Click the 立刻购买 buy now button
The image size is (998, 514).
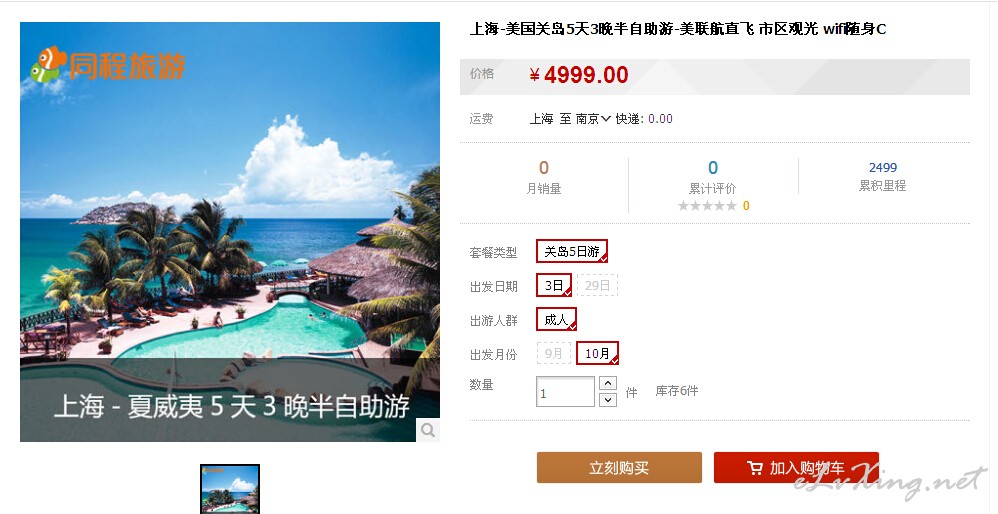point(619,468)
